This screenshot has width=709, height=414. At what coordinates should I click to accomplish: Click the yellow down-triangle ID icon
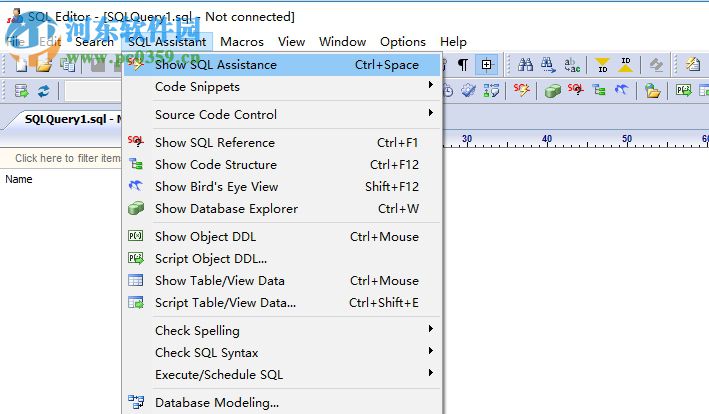tap(602, 65)
